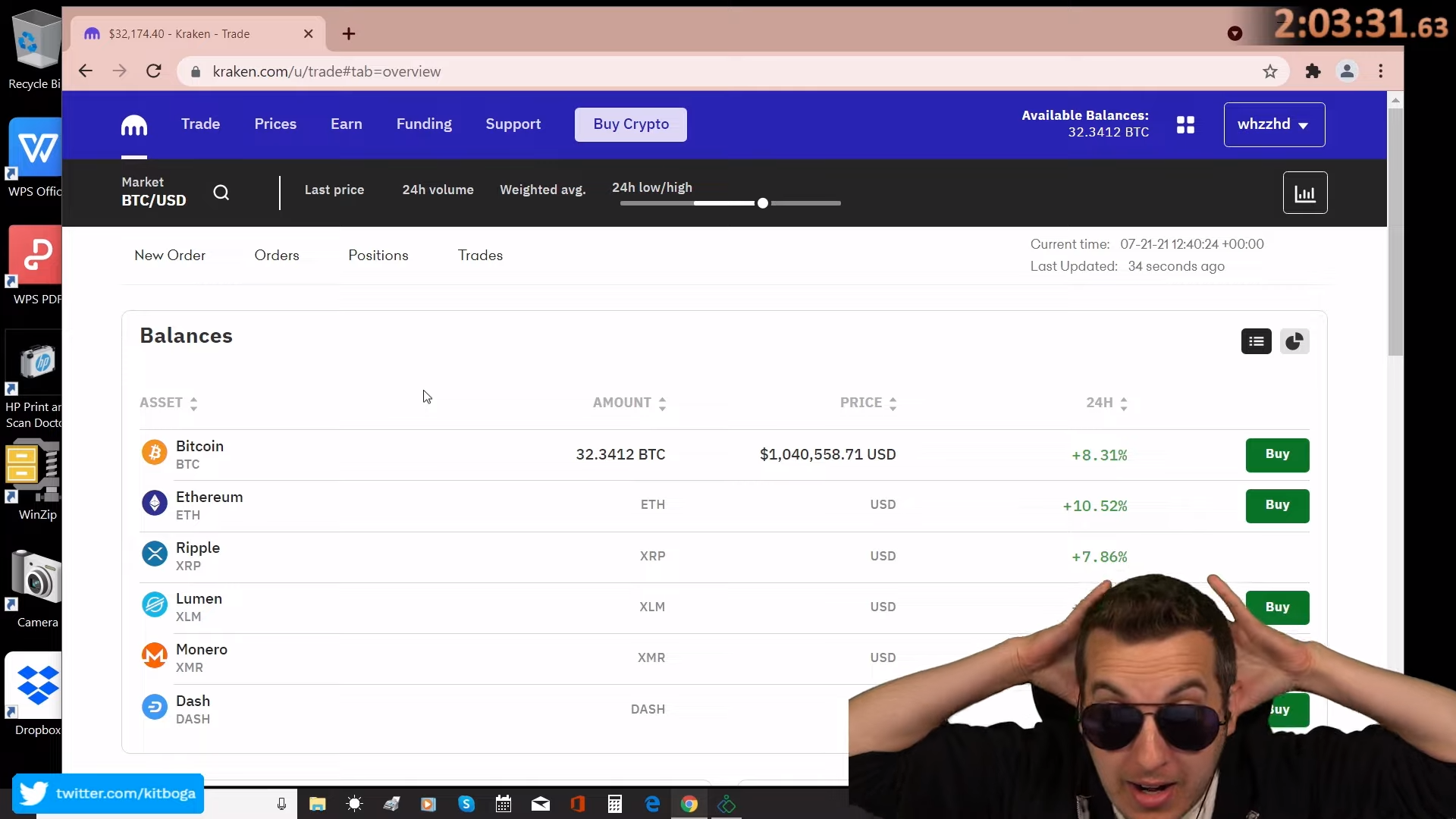Click the taskbar search microphone icon

coord(281,804)
